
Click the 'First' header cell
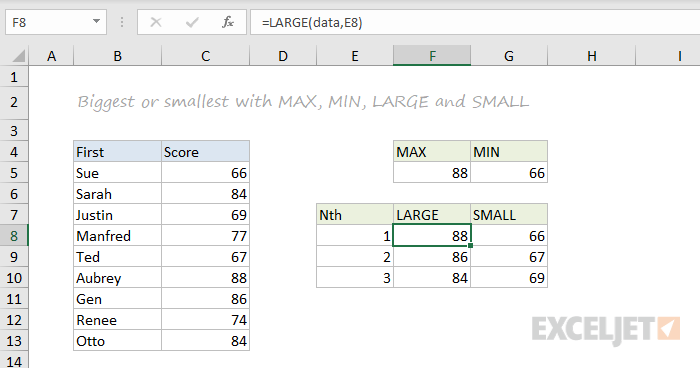117,152
